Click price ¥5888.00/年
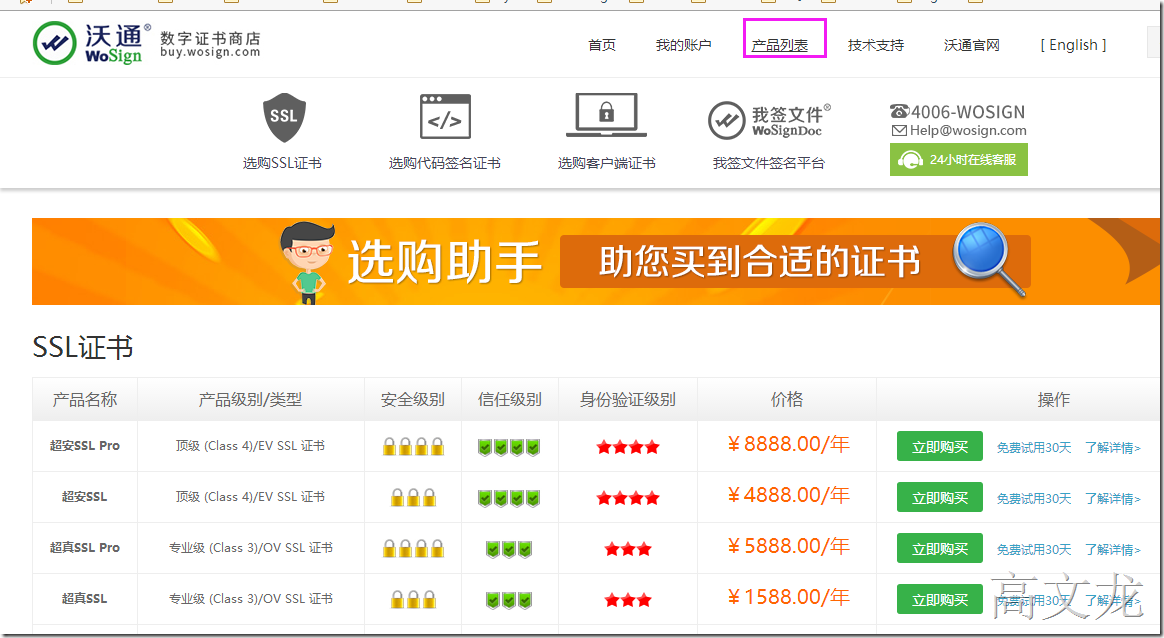The width and height of the screenshot is (1164, 638). tap(788, 546)
